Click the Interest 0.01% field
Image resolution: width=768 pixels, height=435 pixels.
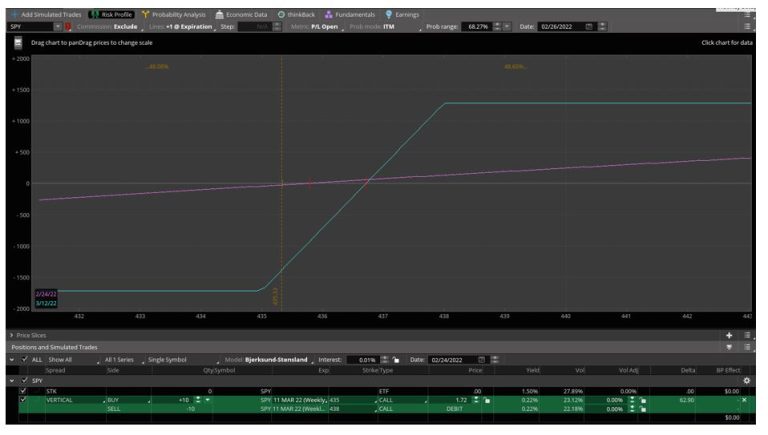coord(363,360)
